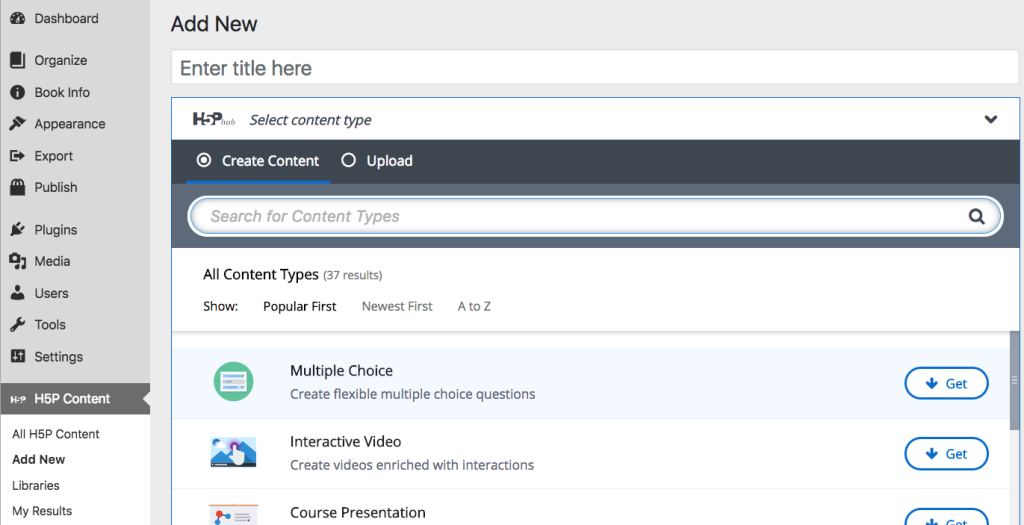The image size is (1024, 525).
Task: Select the Multiple Choice title text
Action: 342,371
